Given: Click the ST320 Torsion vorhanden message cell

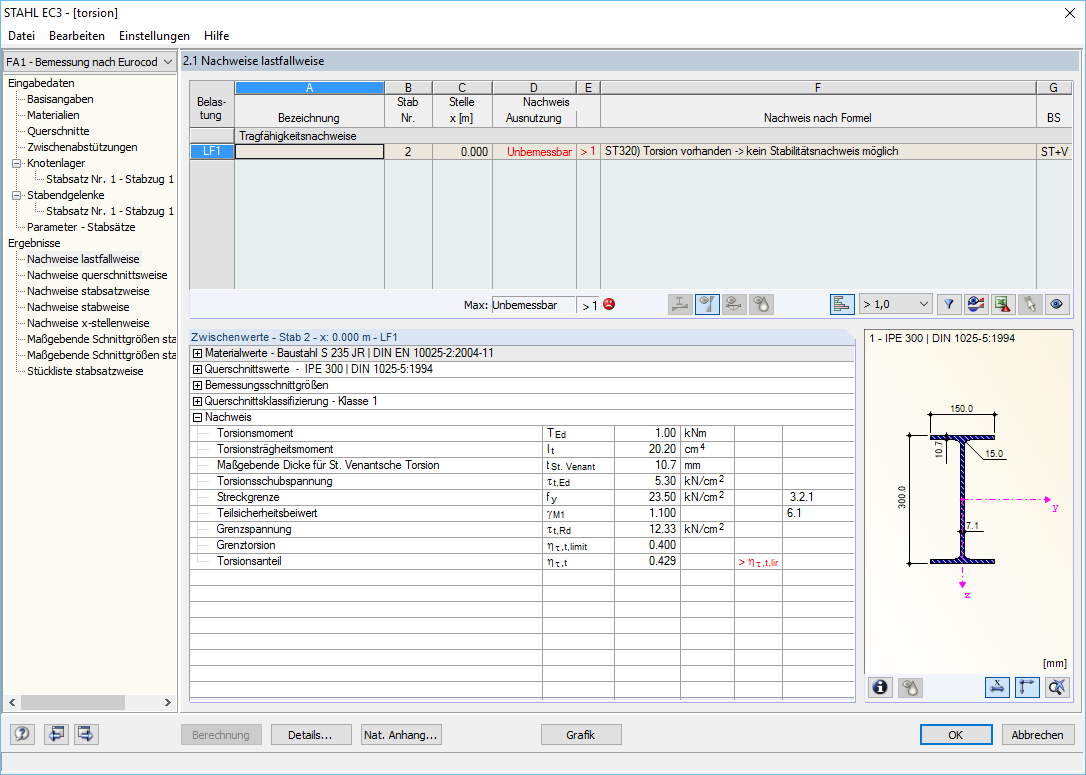Looking at the screenshot, I should point(818,152).
